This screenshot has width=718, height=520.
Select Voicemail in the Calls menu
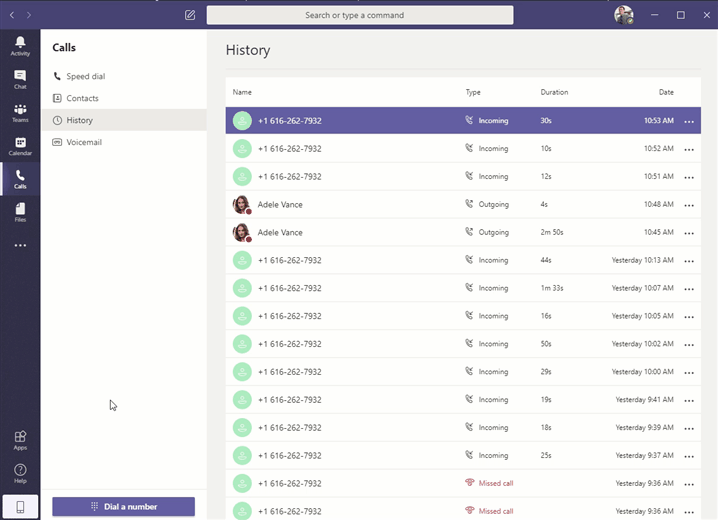(124, 142)
